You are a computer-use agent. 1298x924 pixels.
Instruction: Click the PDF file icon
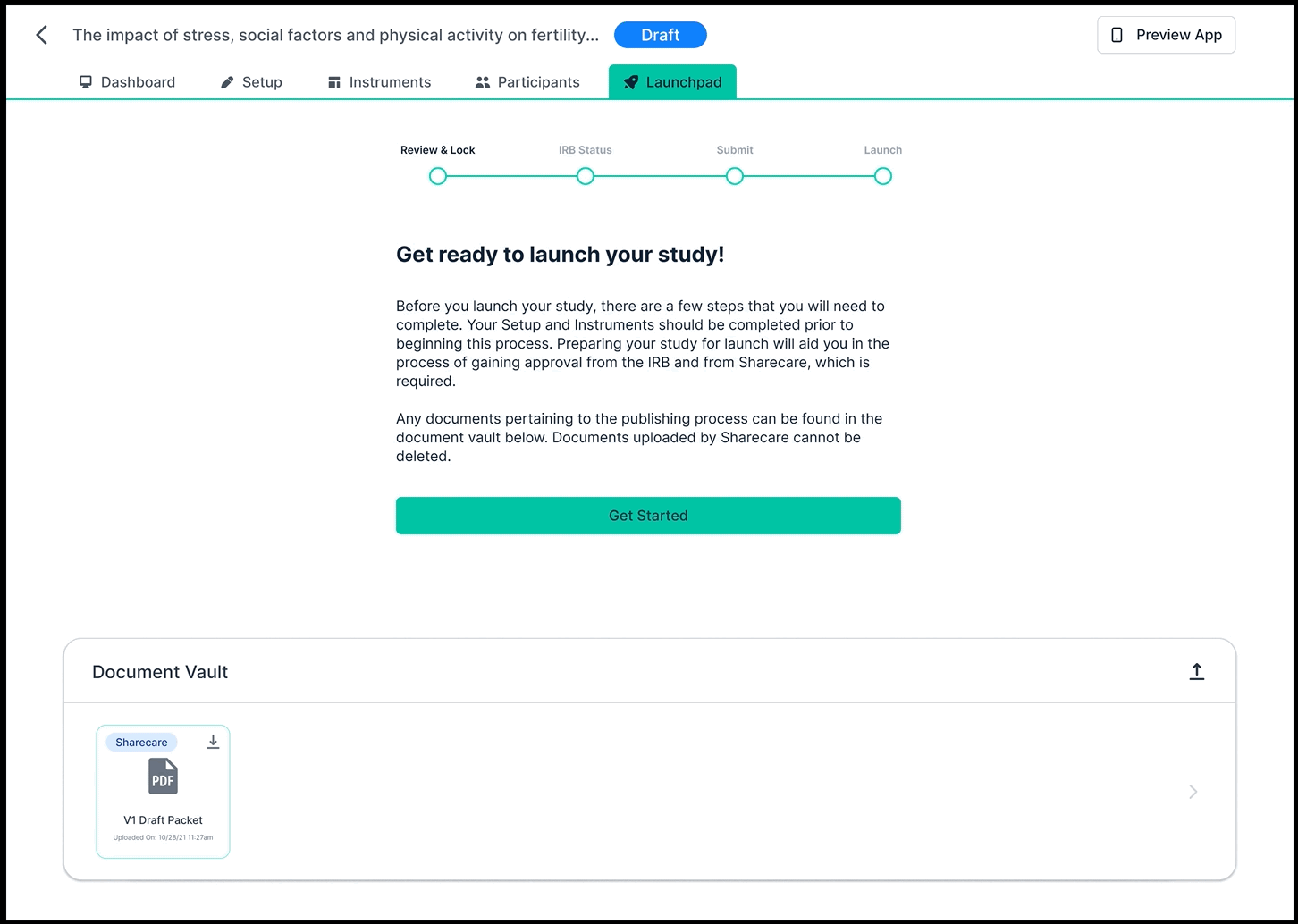163,776
